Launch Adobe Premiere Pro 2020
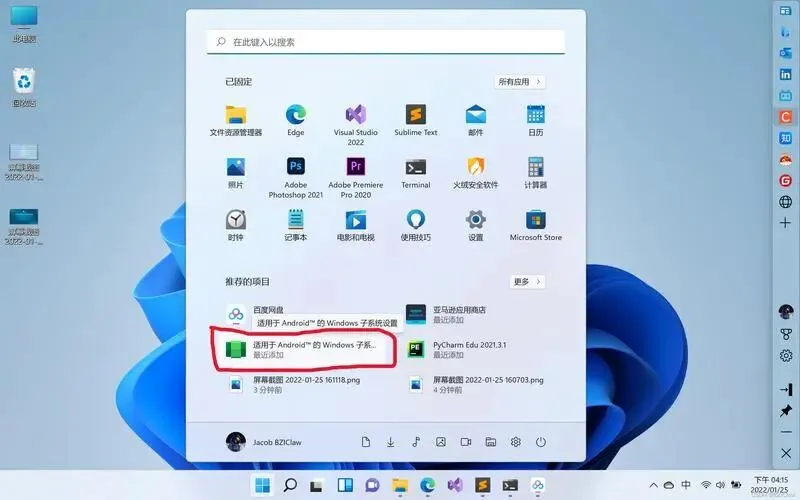 [356, 178]
